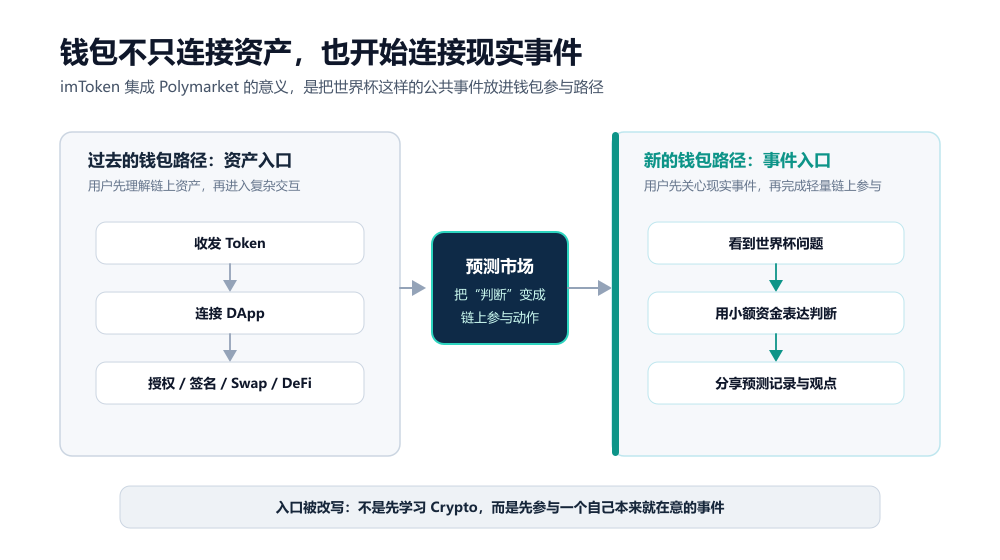Select text '用户先理解链上资产，再进入复杂交互'

[194, 186]
